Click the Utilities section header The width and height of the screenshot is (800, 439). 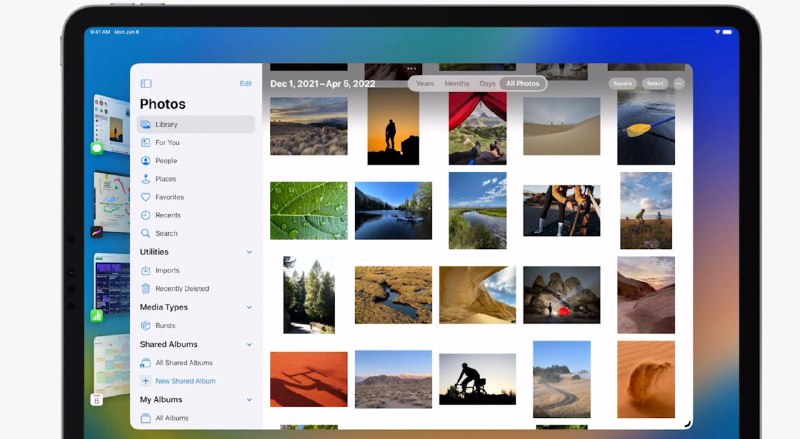coord(154,252)
